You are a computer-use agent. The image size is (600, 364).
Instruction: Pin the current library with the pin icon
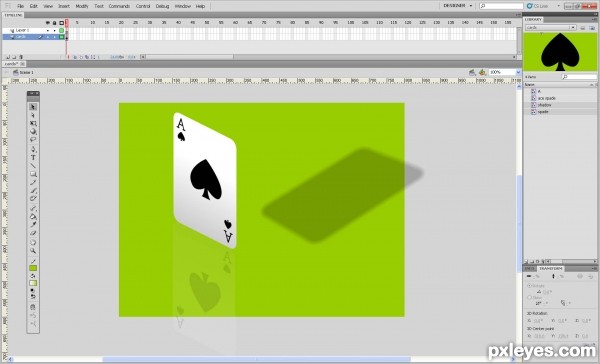pos(583,28)
